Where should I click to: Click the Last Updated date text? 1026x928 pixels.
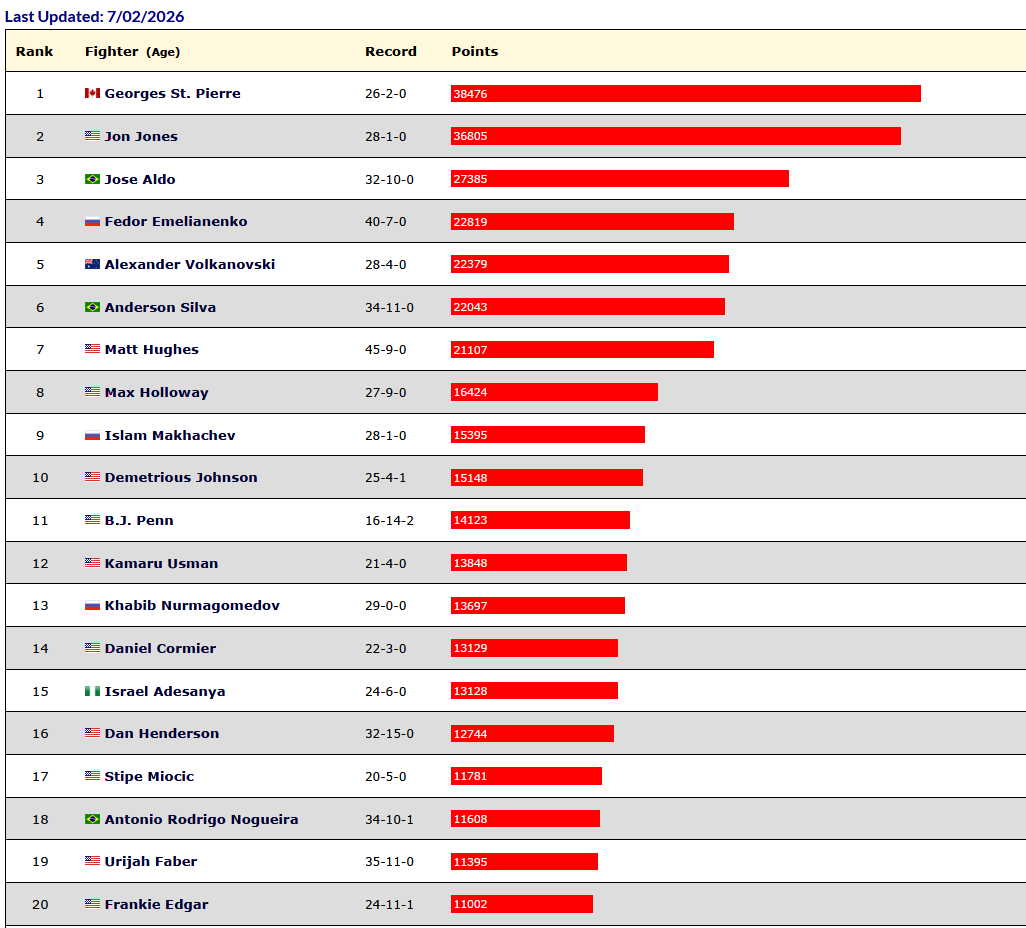(95, 16)
